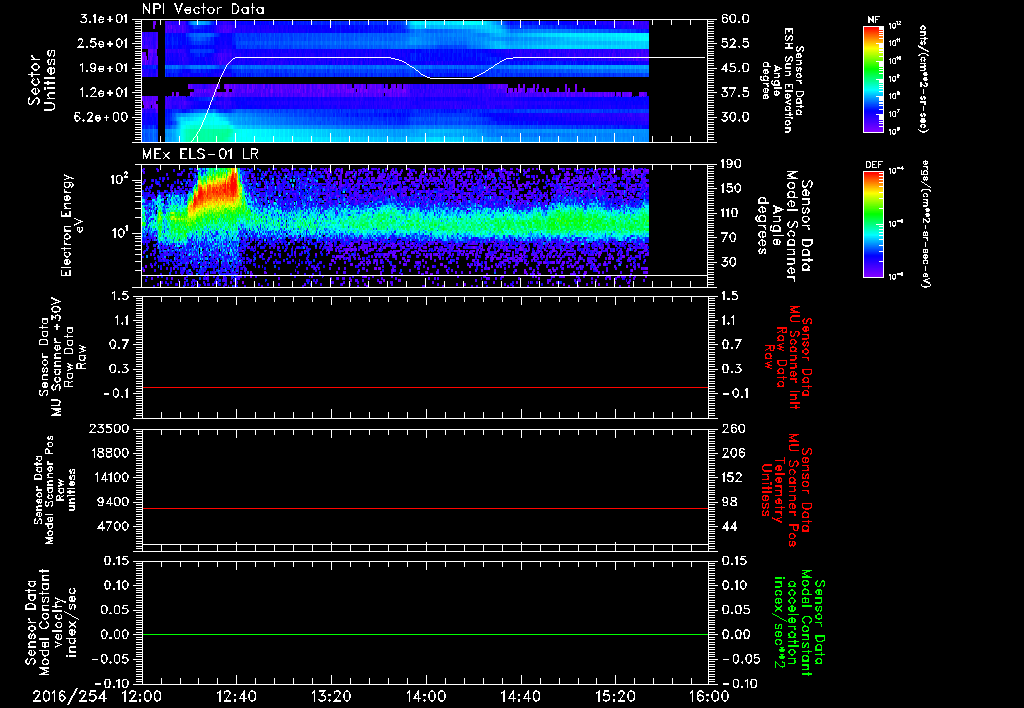Click the 12:00 time tick label

pos(142,697)
